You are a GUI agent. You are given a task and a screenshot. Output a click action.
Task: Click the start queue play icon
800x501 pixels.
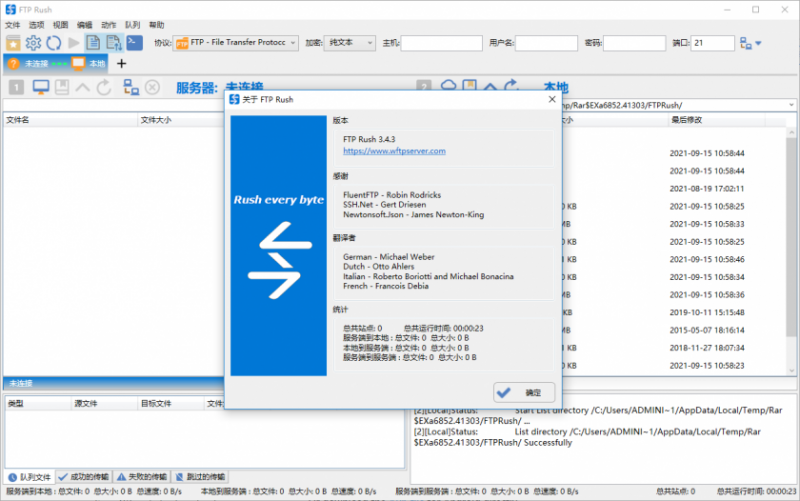coord(74,43)
